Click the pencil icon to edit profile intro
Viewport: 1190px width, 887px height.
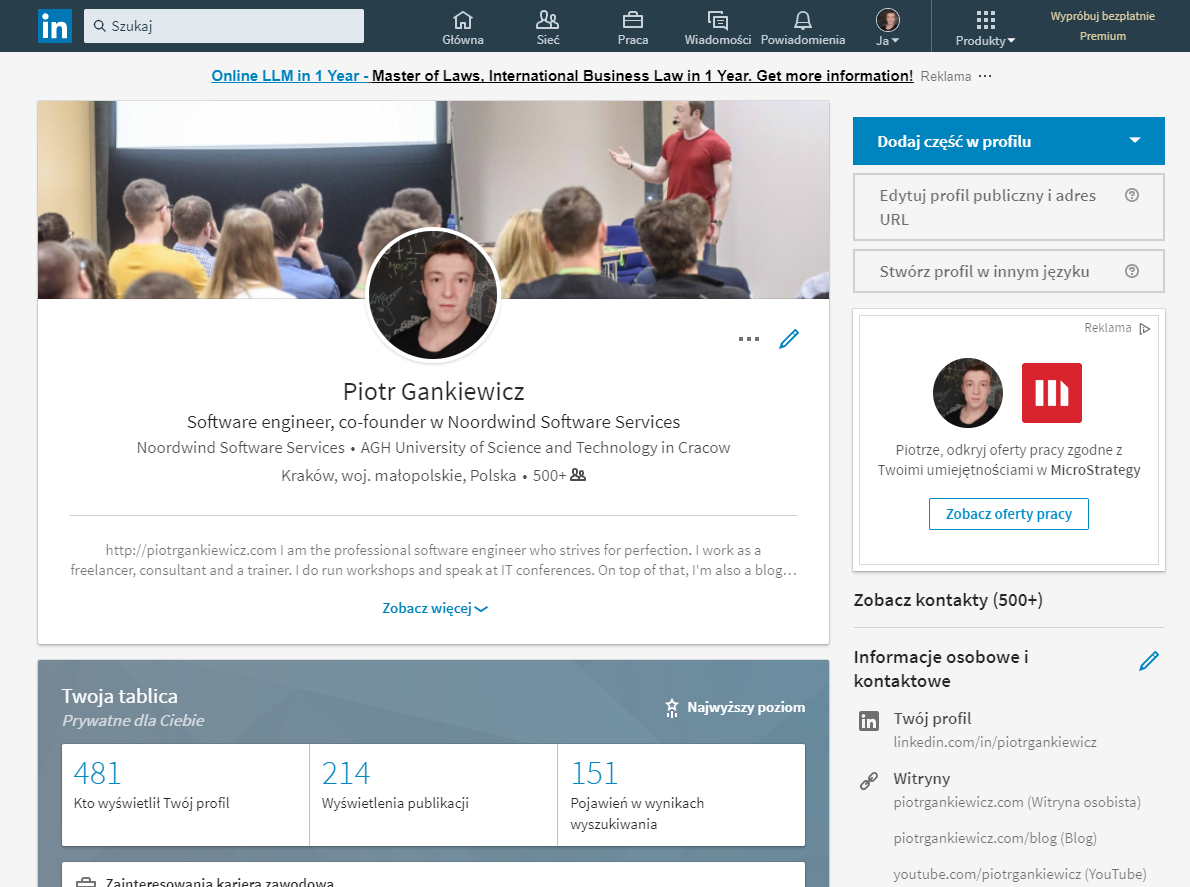(x=789, y=338)
